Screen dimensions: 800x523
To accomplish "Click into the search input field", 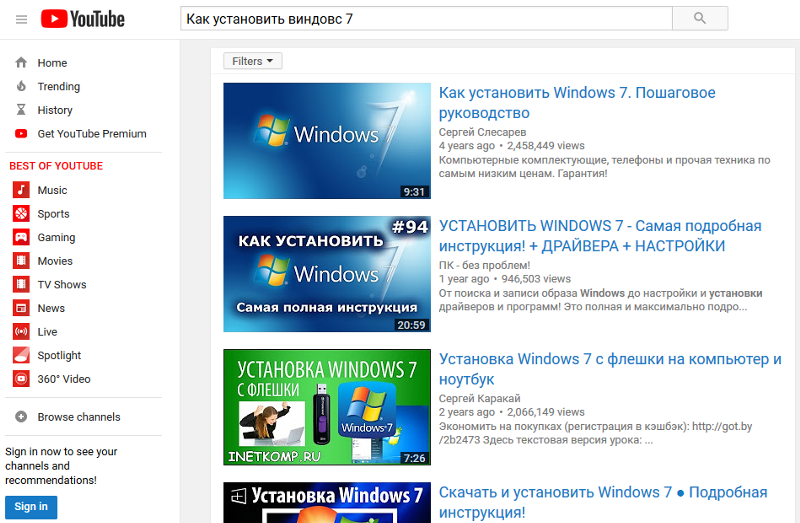I will click(x=427, y=18).
